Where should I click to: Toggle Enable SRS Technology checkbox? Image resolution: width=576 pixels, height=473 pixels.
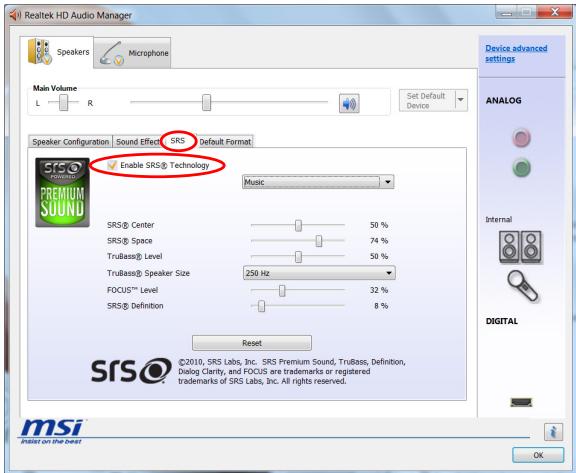tap(112, 165)
